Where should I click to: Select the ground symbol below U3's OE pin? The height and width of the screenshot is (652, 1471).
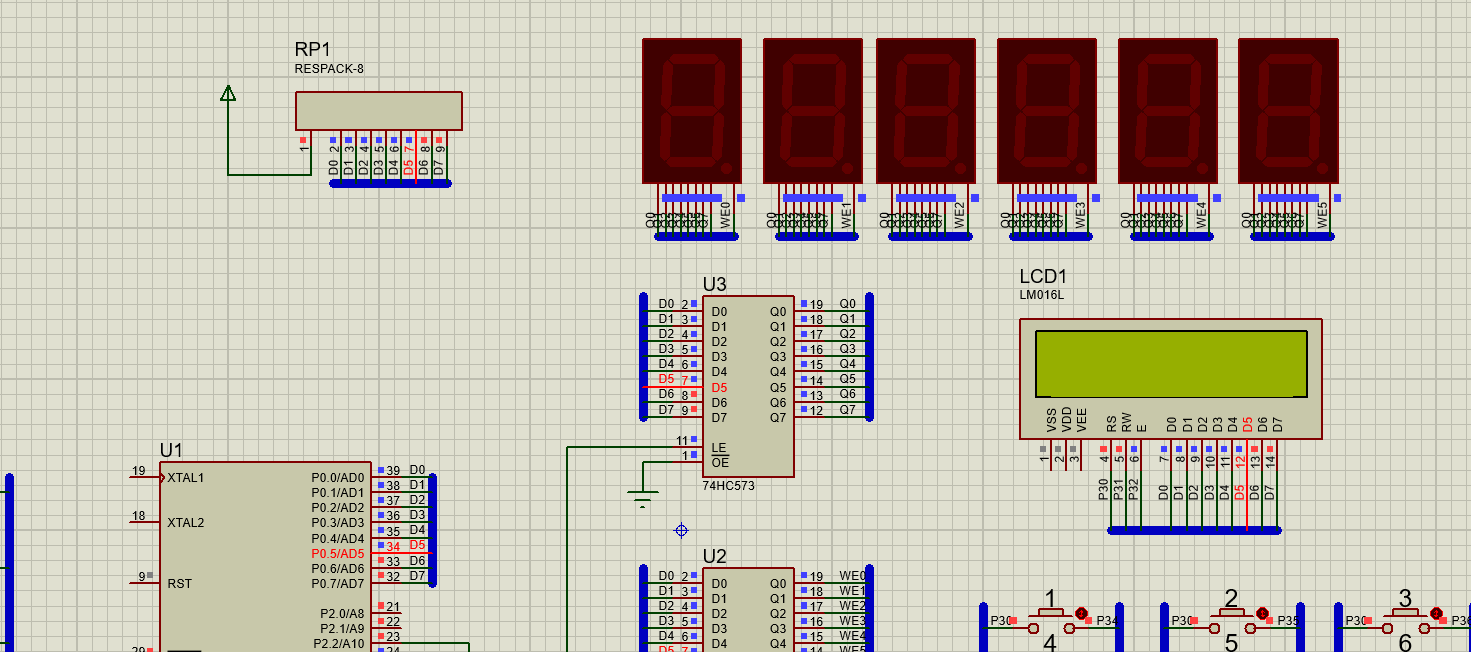(643, 499)
